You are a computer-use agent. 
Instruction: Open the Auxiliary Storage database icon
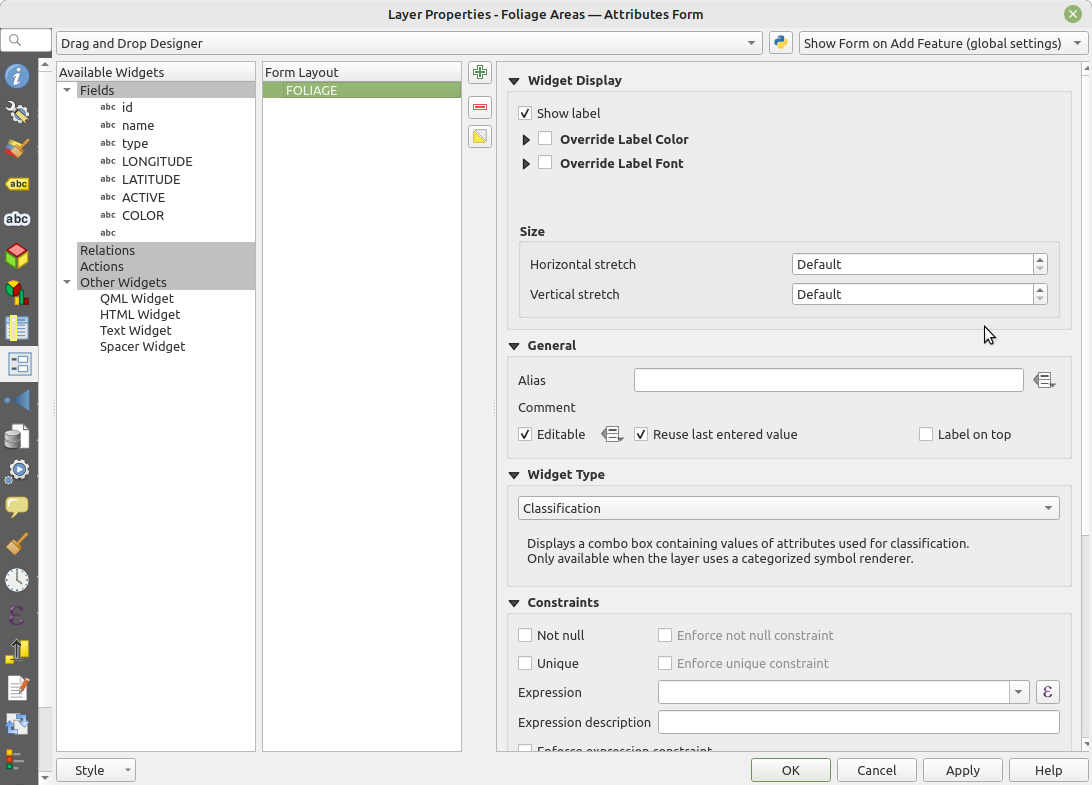point(19,435)
